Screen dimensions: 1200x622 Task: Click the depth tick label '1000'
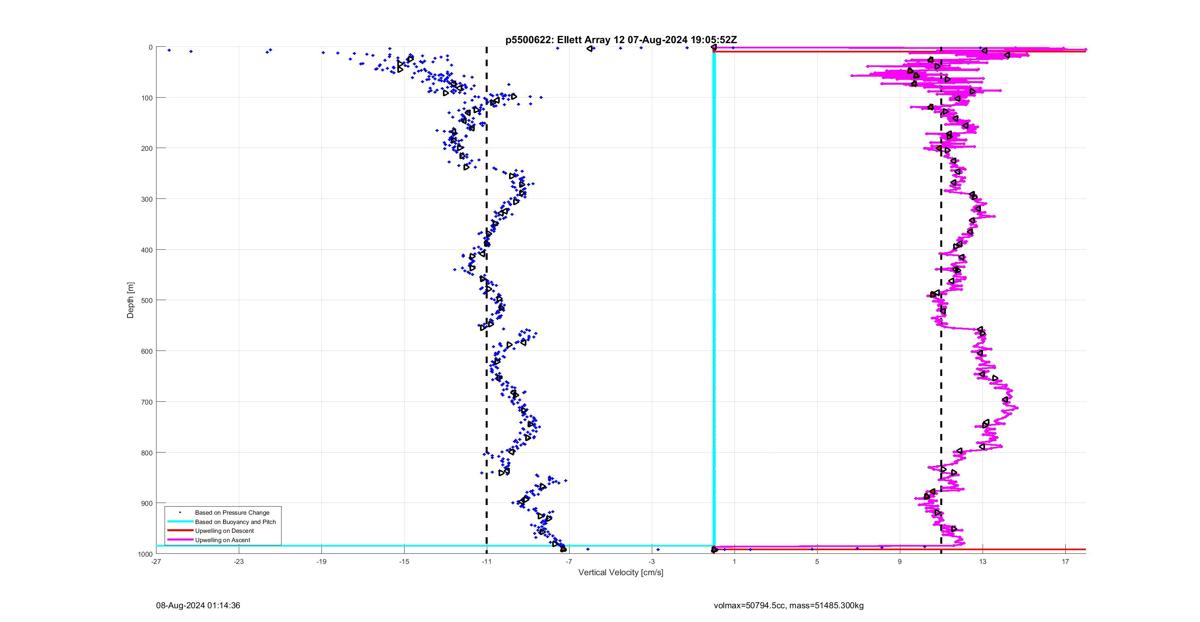click(x=144, y=553)
